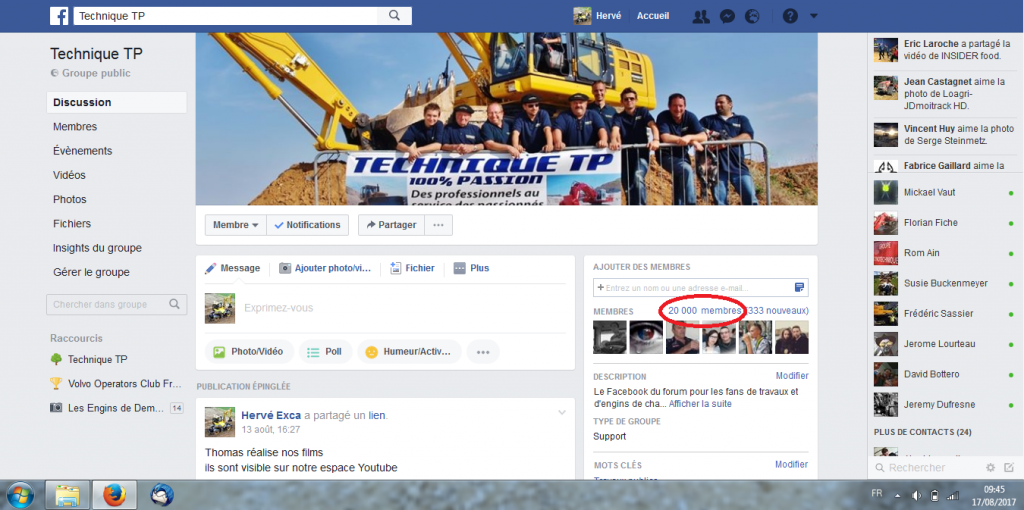
Task: Click the Poll pill button
Action: [326, 351]
